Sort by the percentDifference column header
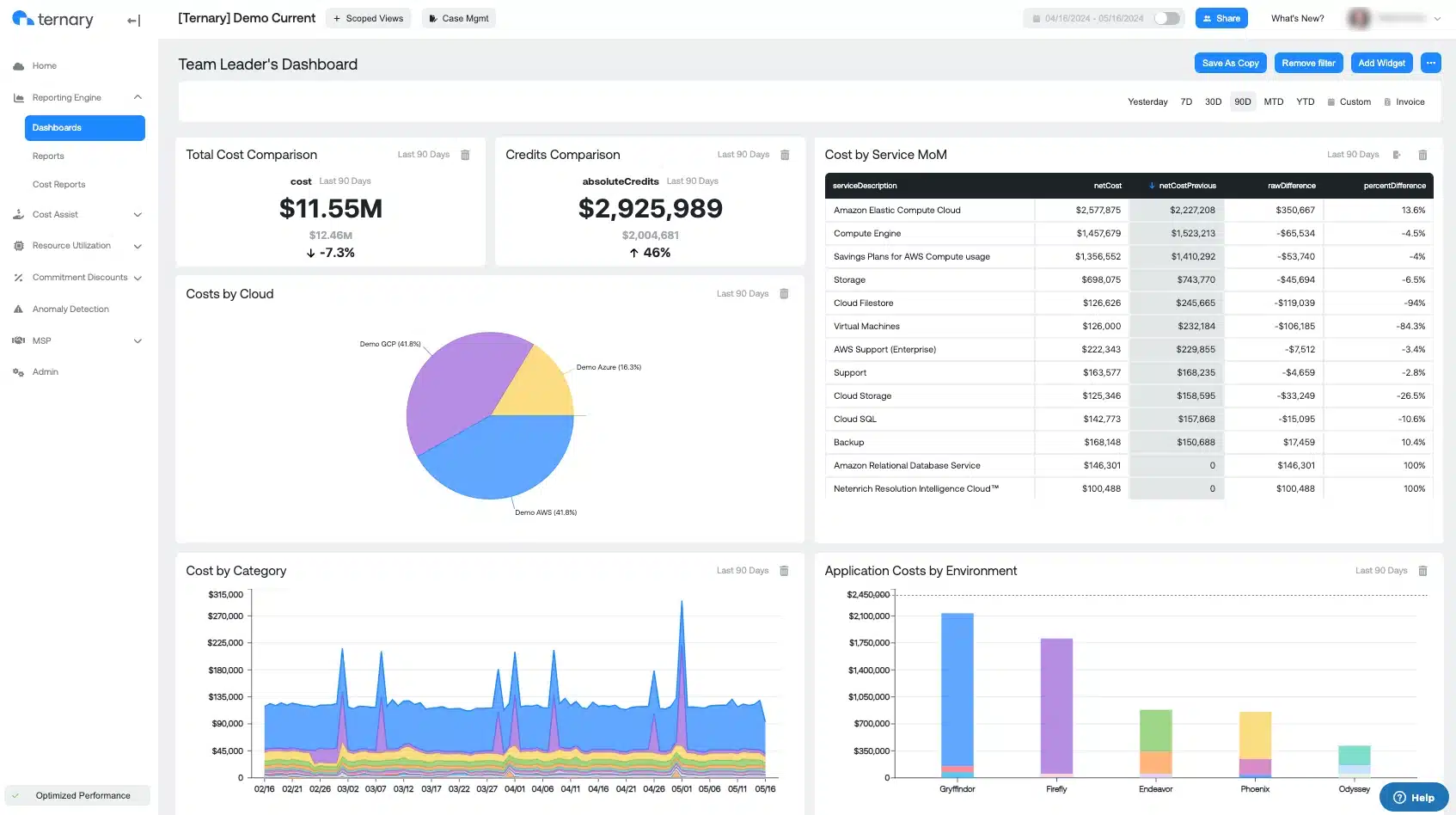Image resolution: width=1456 pixels, height=815 pixels. pyautogui.click(x=1394, y=186)
